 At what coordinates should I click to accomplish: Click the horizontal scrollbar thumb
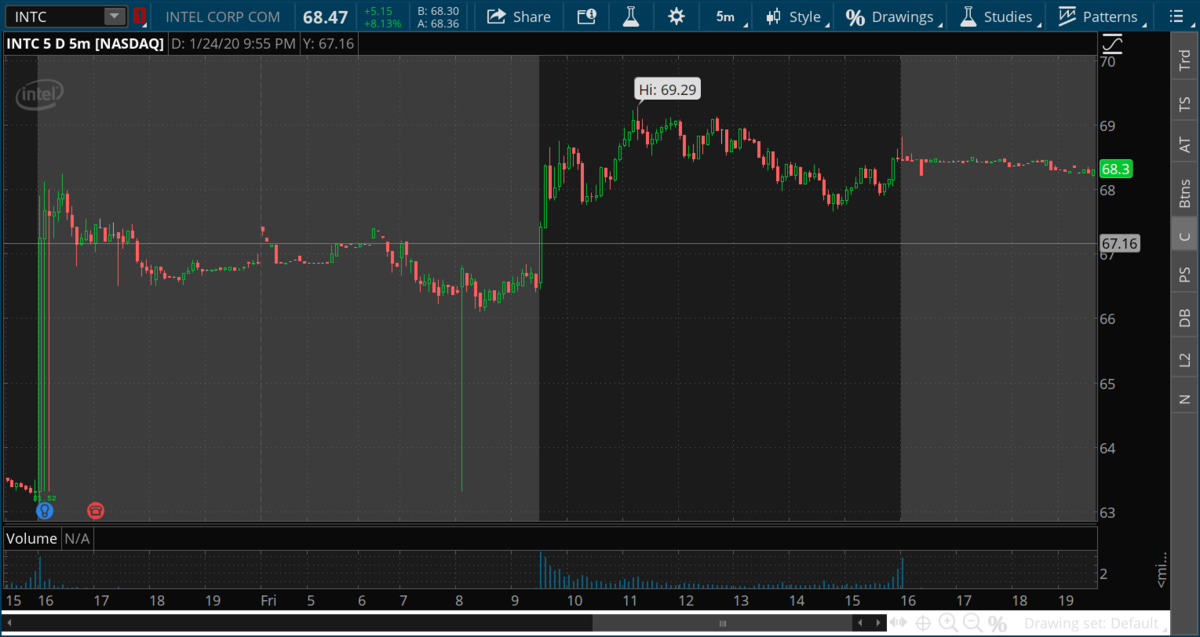click(720, 623)
